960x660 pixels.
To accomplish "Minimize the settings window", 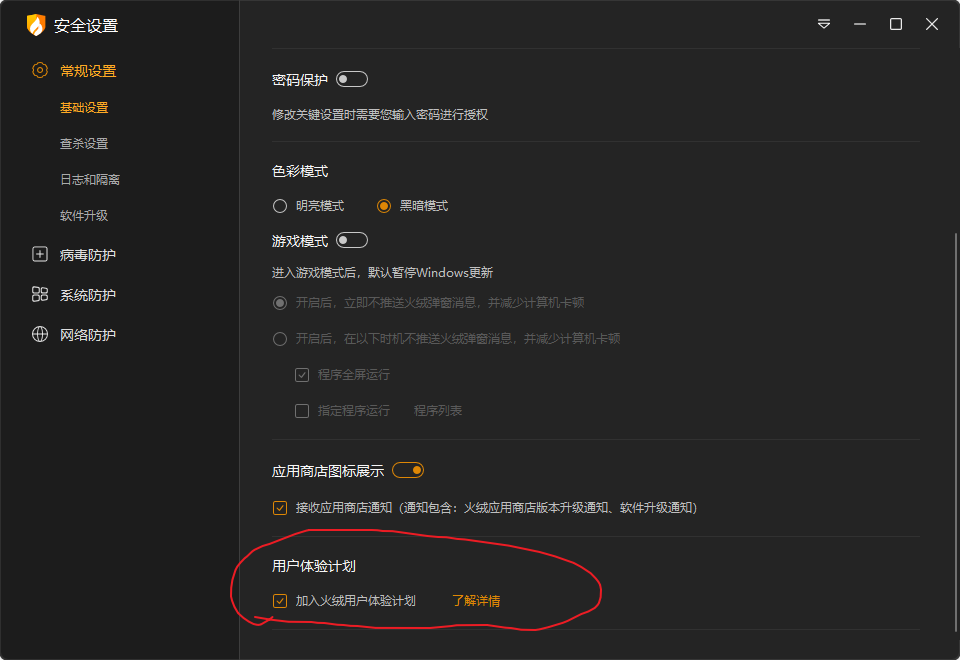I will pyautogui.click(x=860, y=24).
